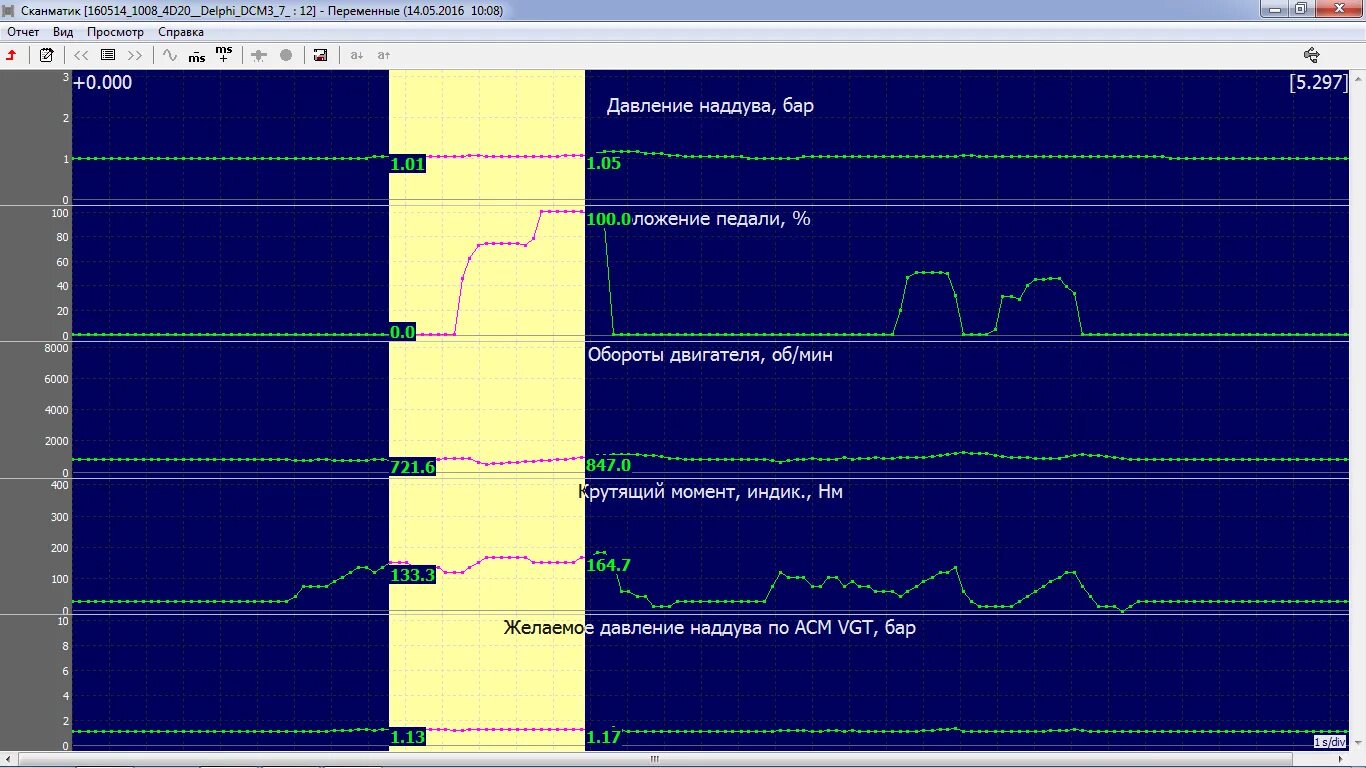Open the Вид menu
Viewport: 1366px width, 768px height.
[x=63, y=32]
